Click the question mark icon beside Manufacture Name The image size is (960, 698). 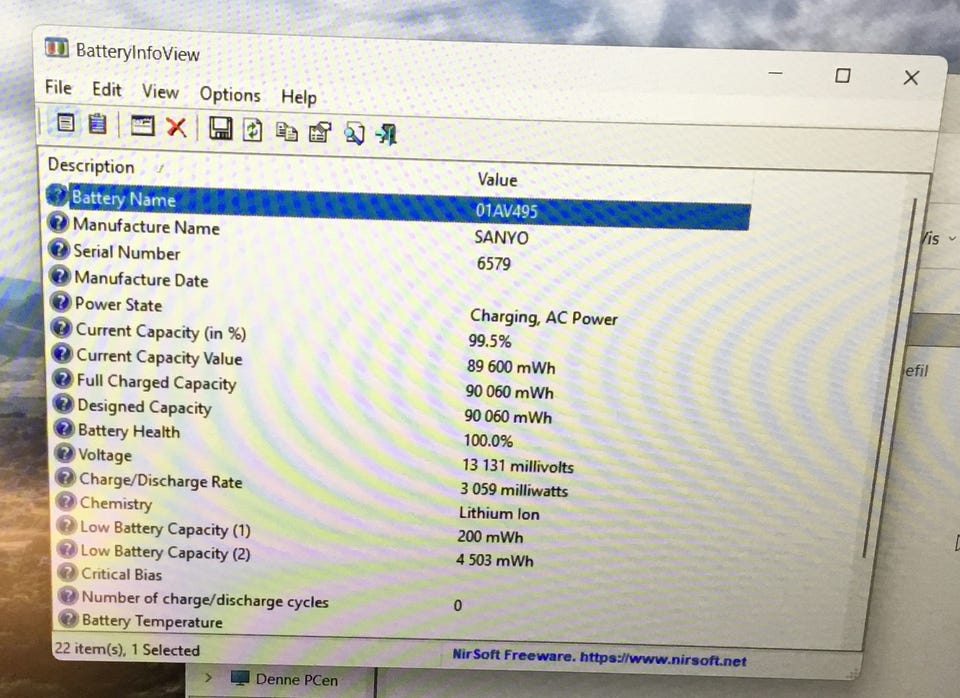tap(58, 222)
